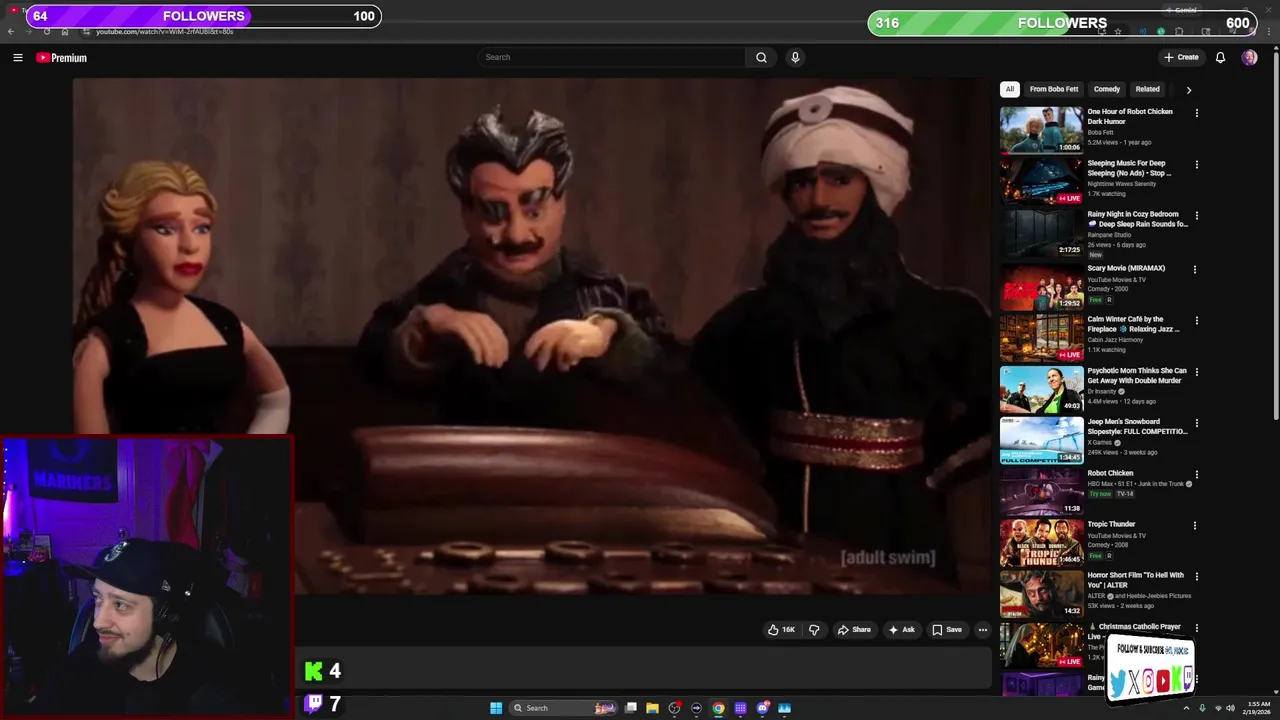Open Windows Start menu

coord(496,708)
